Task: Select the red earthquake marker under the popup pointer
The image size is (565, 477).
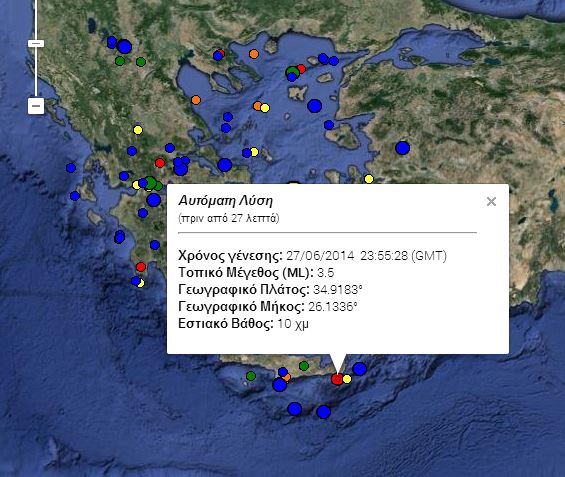Action: click(337, 379)
